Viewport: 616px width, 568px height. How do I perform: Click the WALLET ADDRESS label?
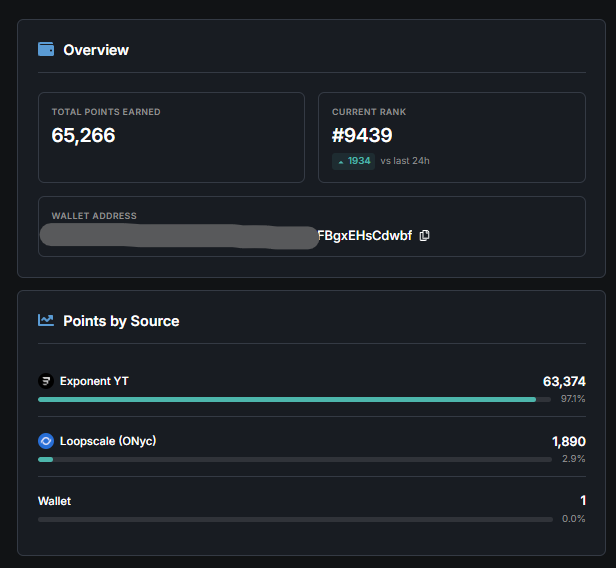point(94,216)
